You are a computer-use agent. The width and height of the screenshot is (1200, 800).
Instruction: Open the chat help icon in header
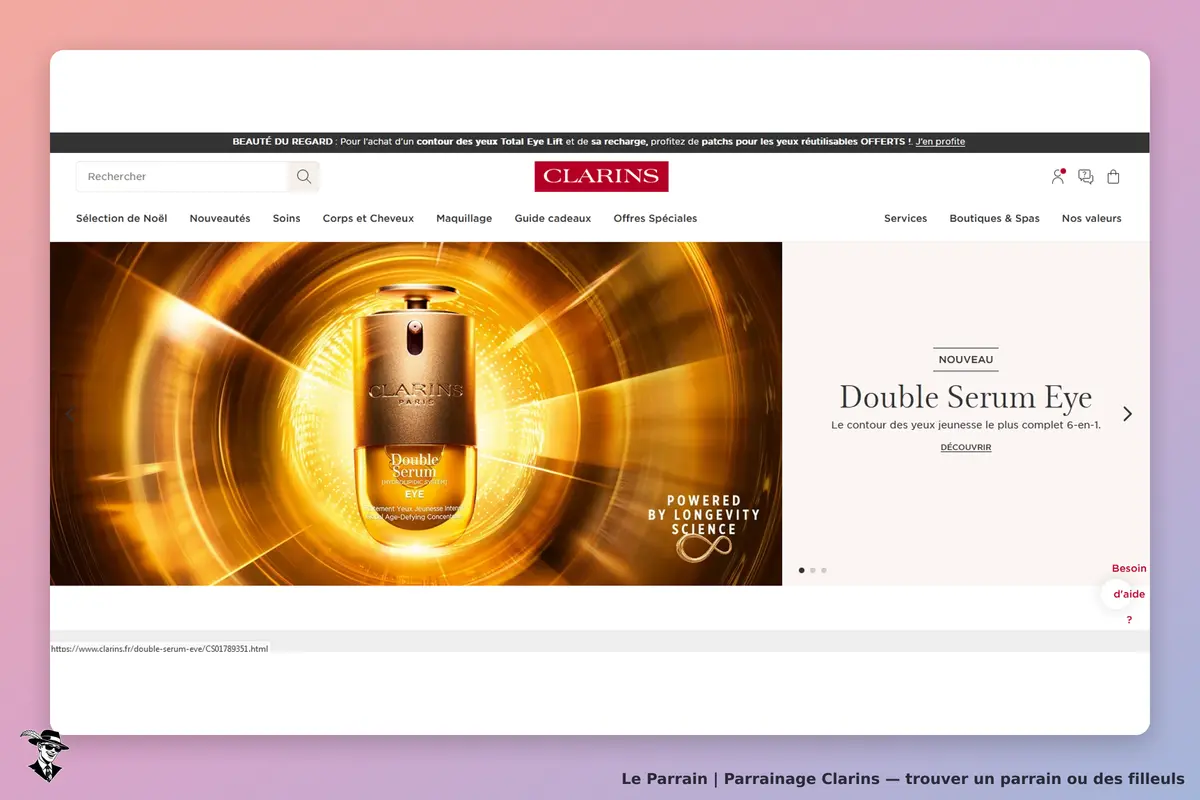(1086, 177)
